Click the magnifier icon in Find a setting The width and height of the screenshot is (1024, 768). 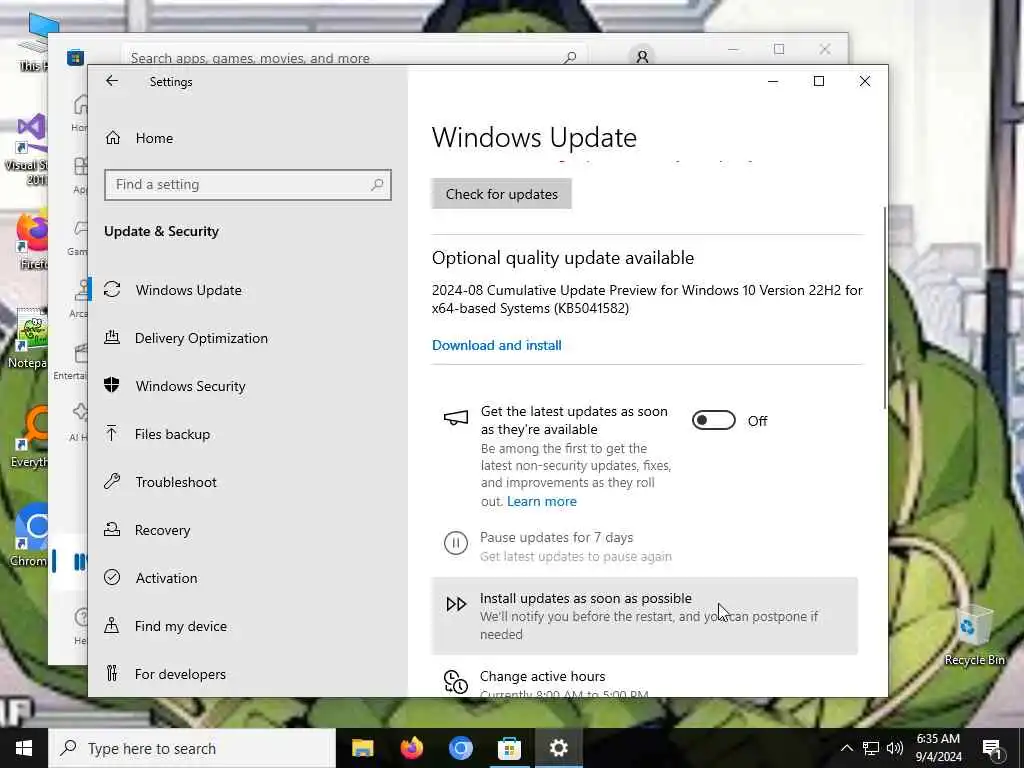pyautogui.click(x=377, y=185)
